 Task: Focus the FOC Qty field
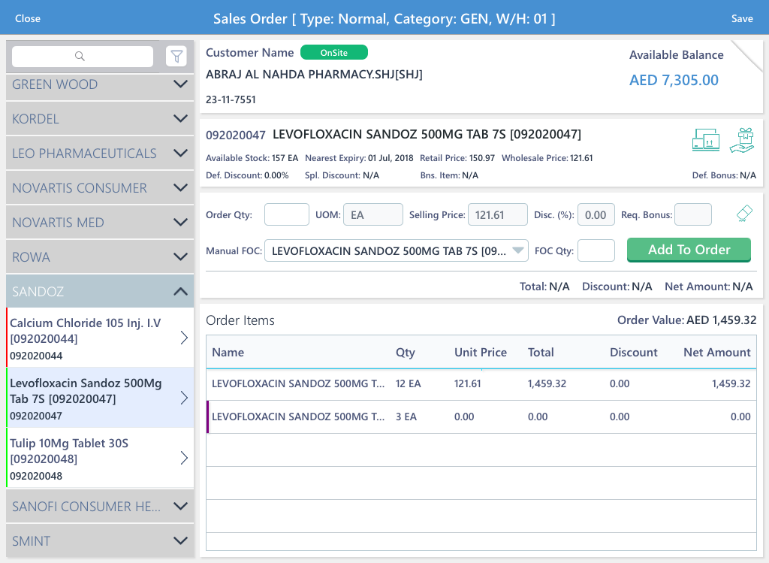point(596,251)
